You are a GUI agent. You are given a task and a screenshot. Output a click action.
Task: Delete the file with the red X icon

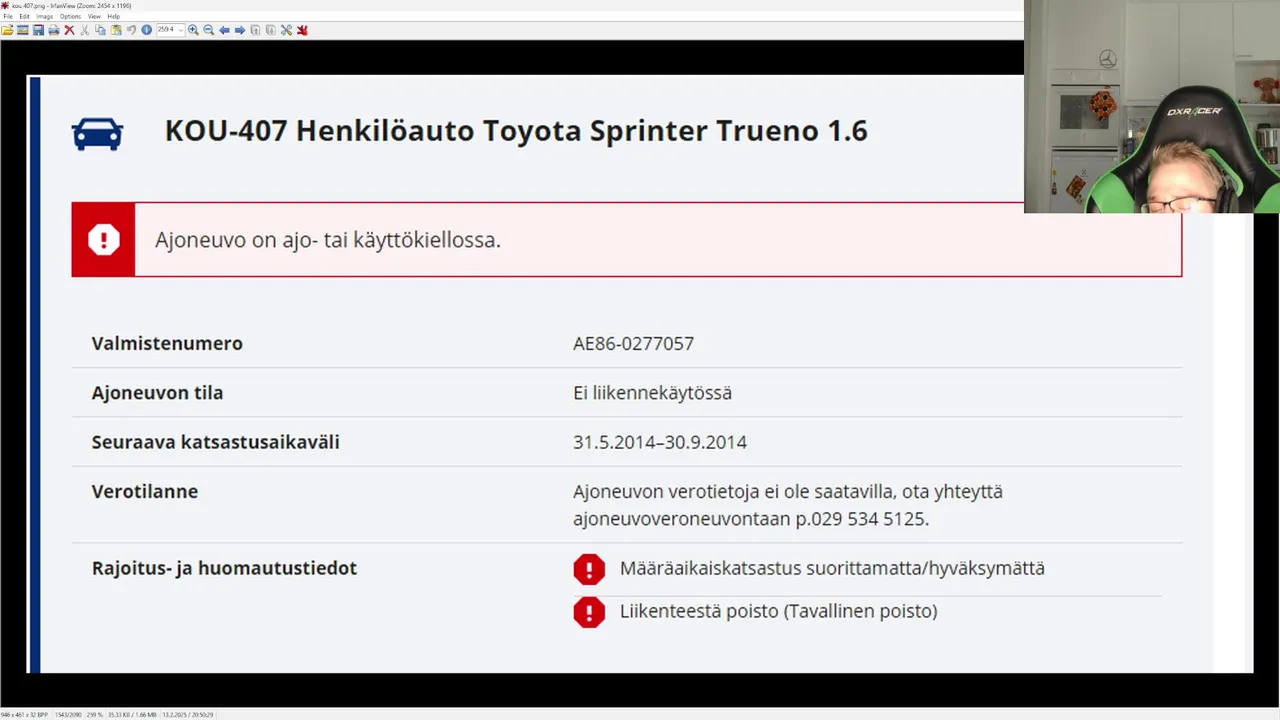(69, 30)
